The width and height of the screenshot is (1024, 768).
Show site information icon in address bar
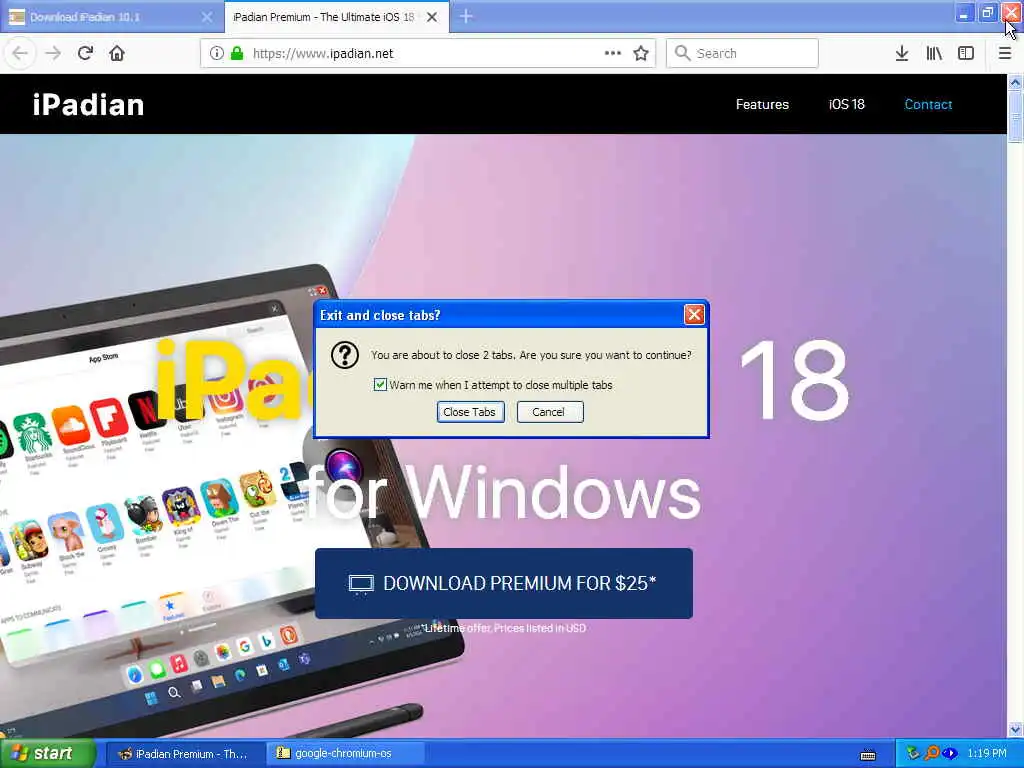[216, 53]
